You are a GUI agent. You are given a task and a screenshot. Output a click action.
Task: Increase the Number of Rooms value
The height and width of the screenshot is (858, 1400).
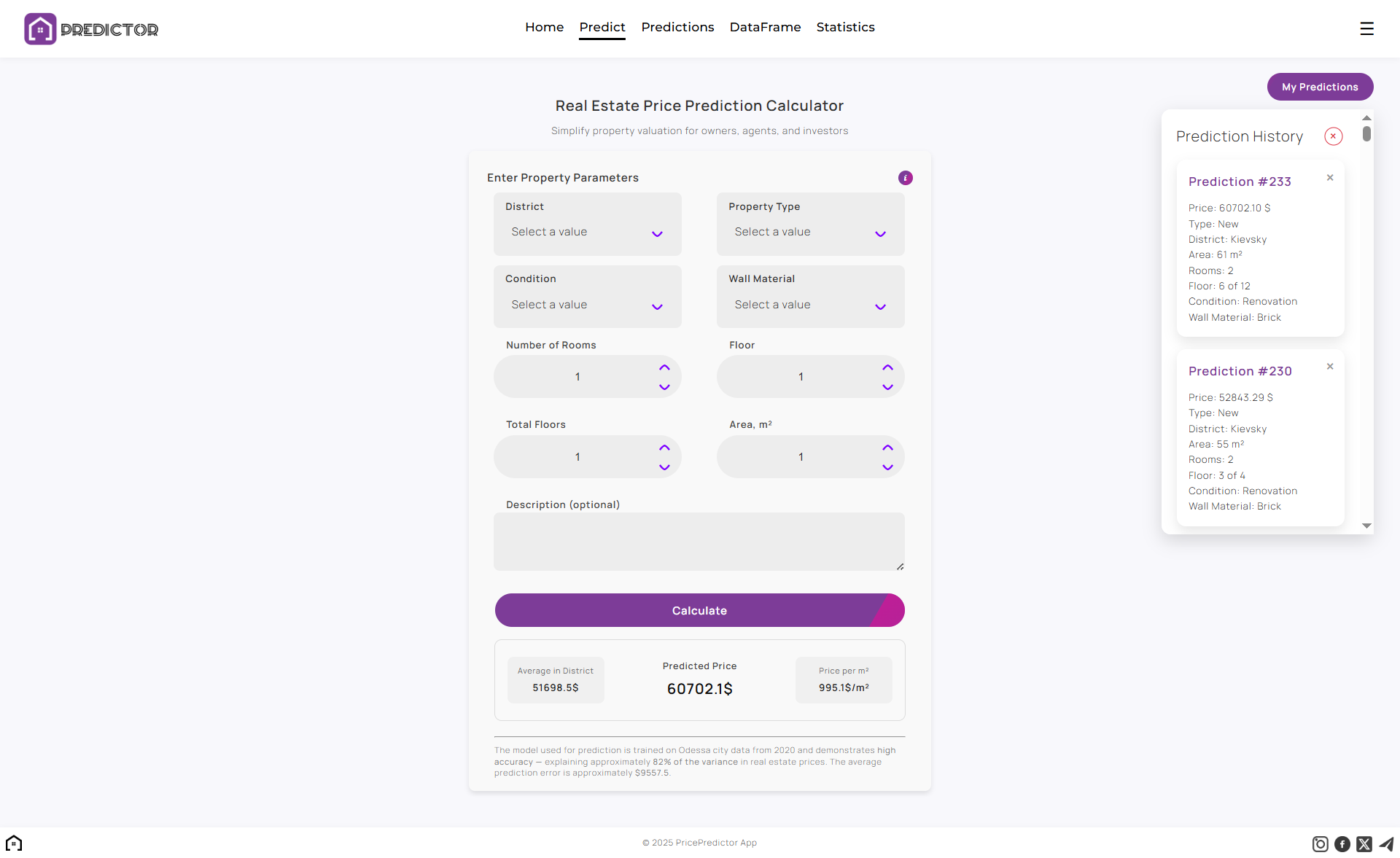[x=664, y=367]
